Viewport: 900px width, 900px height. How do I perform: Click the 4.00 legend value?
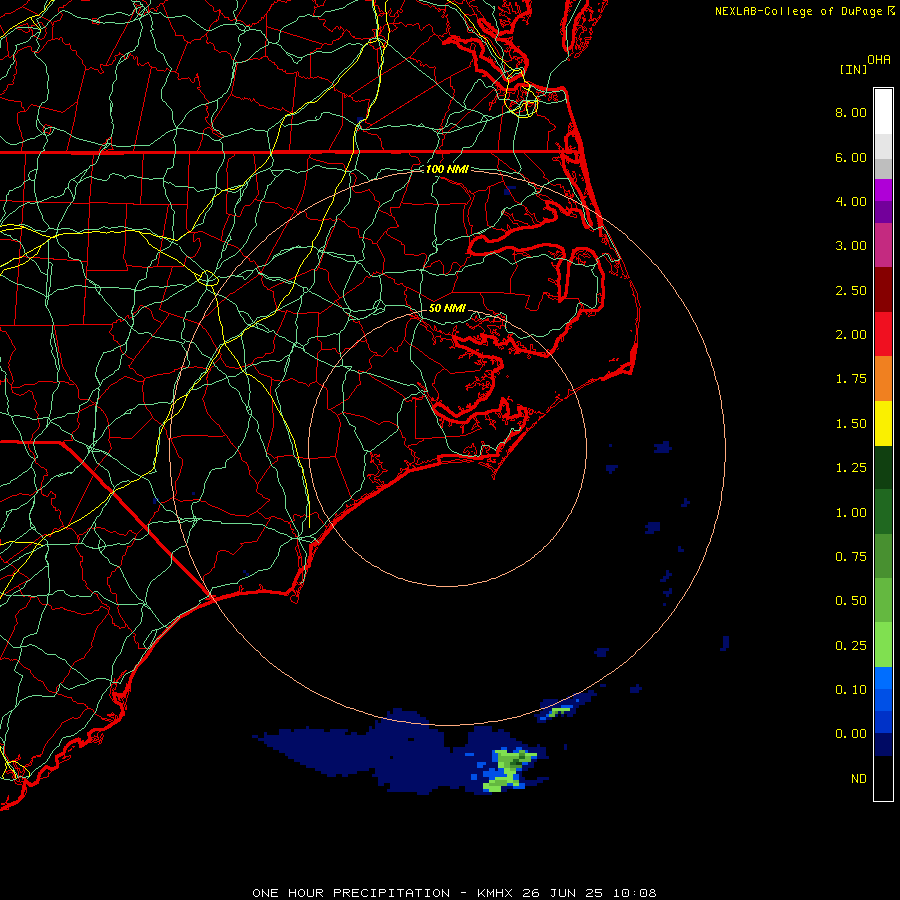tap(851, 201)
